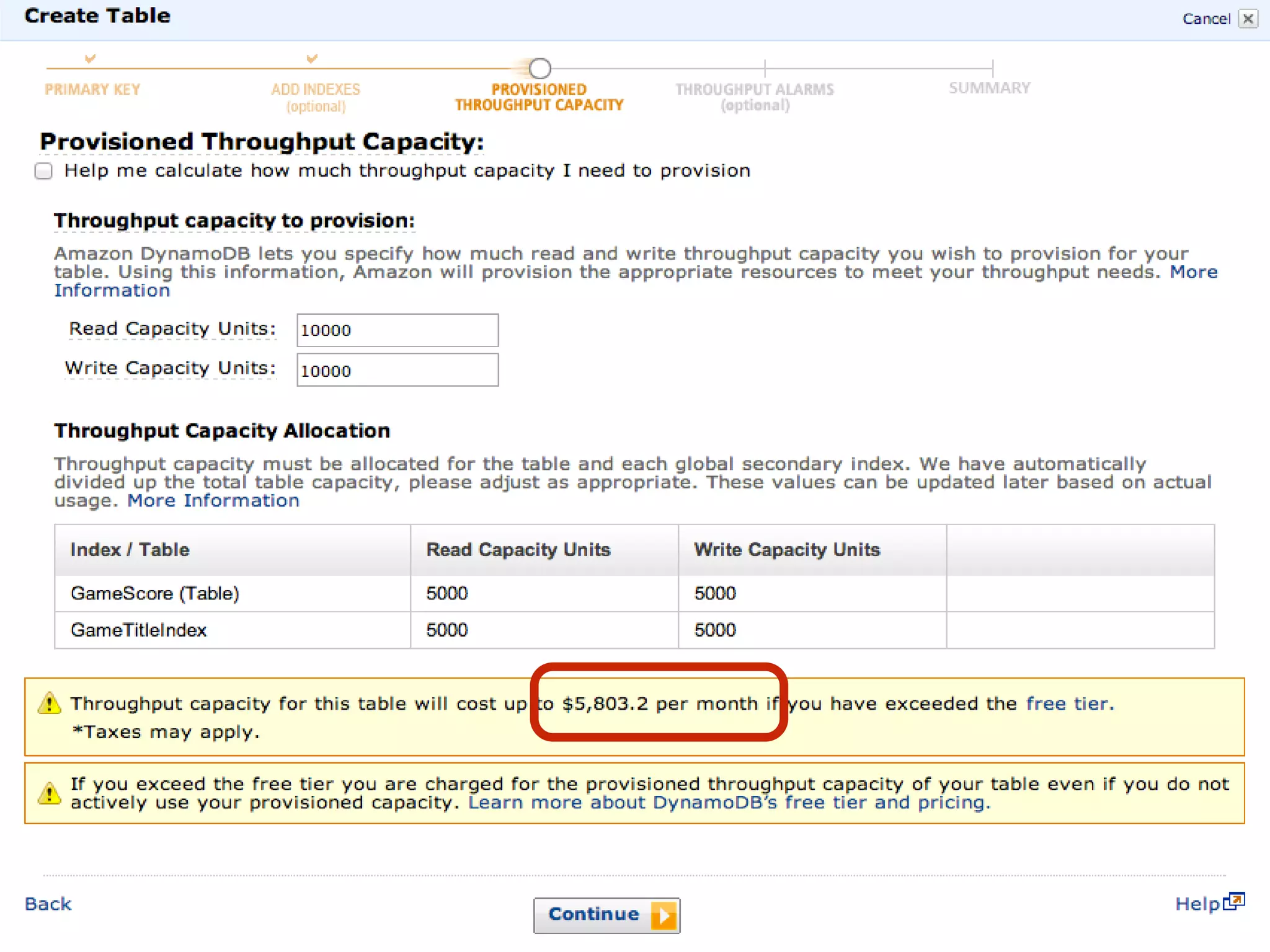The image size is (1270, 952).
Task: Jump to the Summary step
Action: (990, 88)
